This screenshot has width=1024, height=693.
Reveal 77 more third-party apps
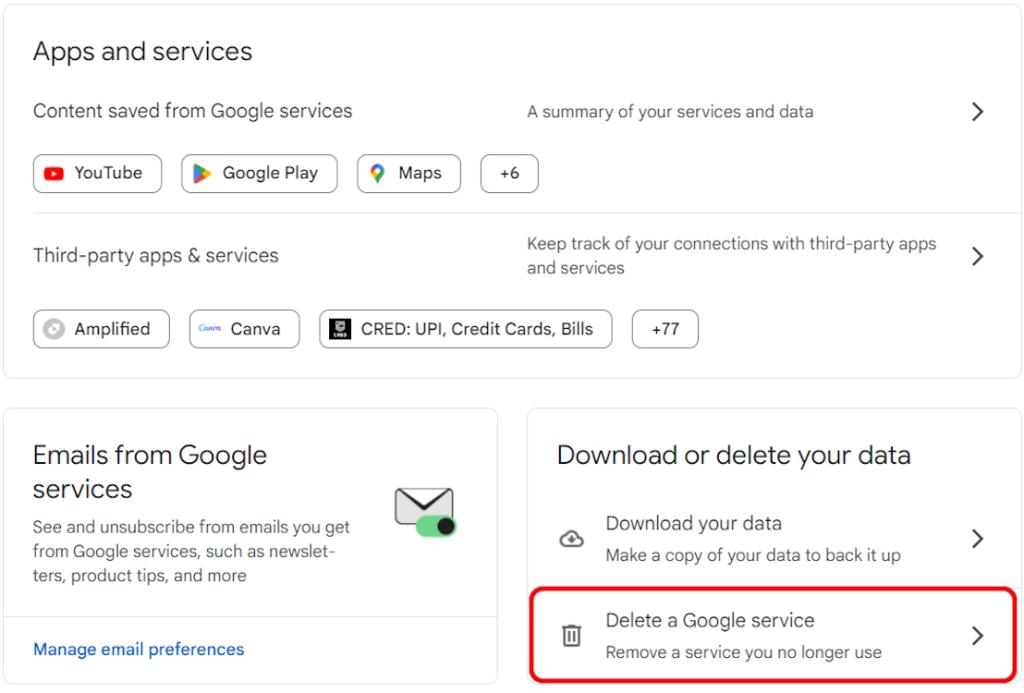click(665, 328)
